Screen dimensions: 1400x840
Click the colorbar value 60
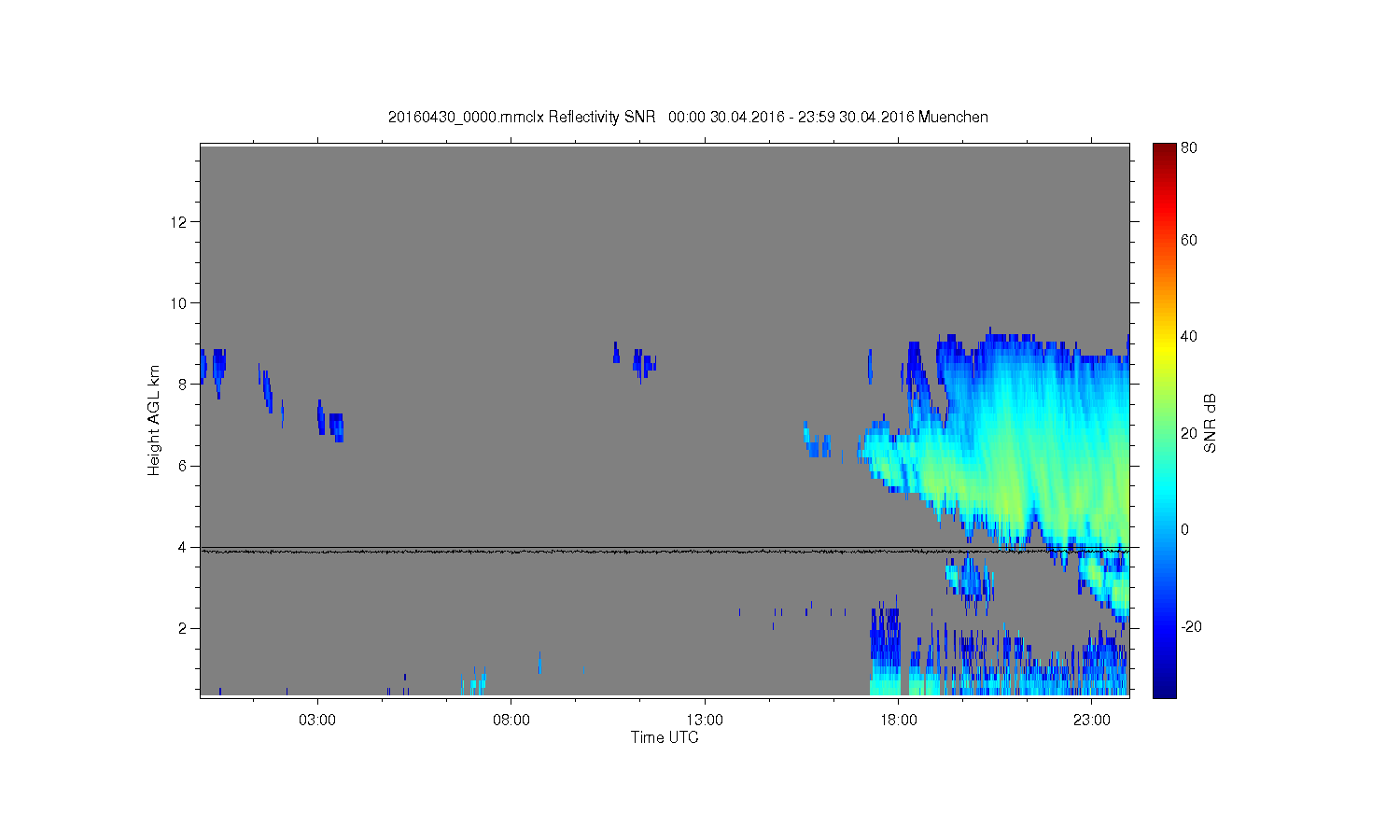pos(1189,240)
